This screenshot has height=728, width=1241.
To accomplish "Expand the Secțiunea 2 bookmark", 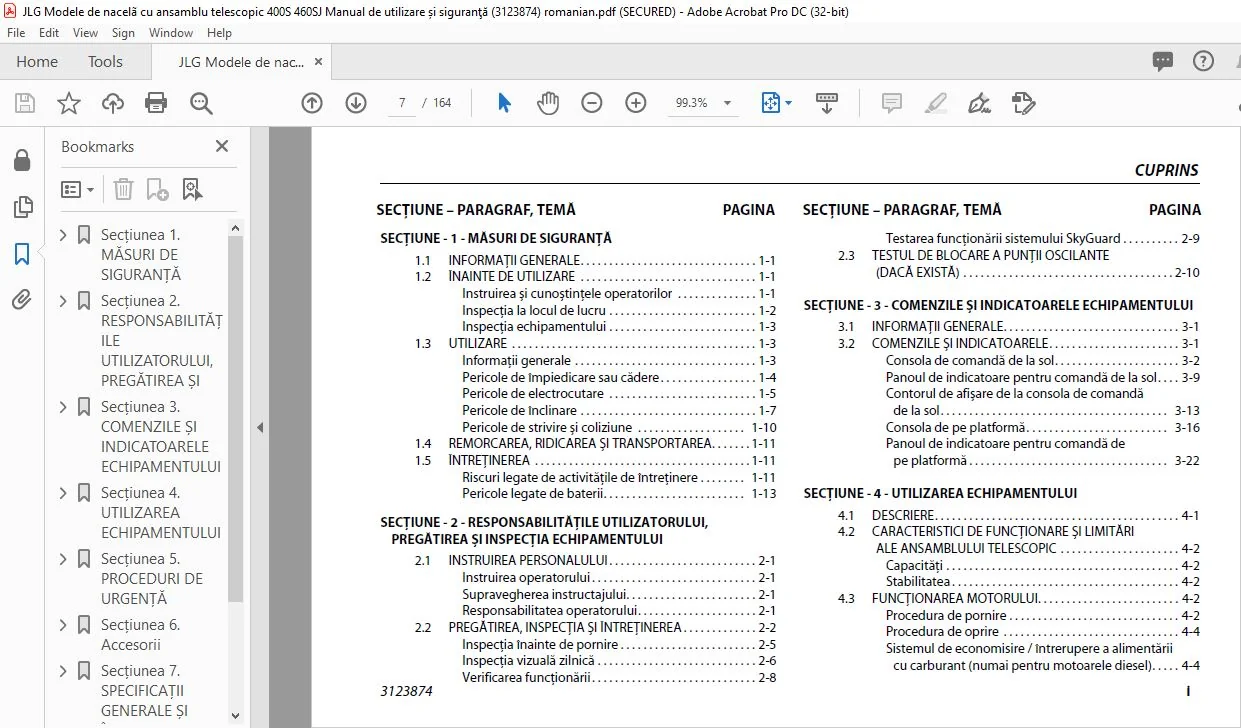I will [x=64, y=301].
